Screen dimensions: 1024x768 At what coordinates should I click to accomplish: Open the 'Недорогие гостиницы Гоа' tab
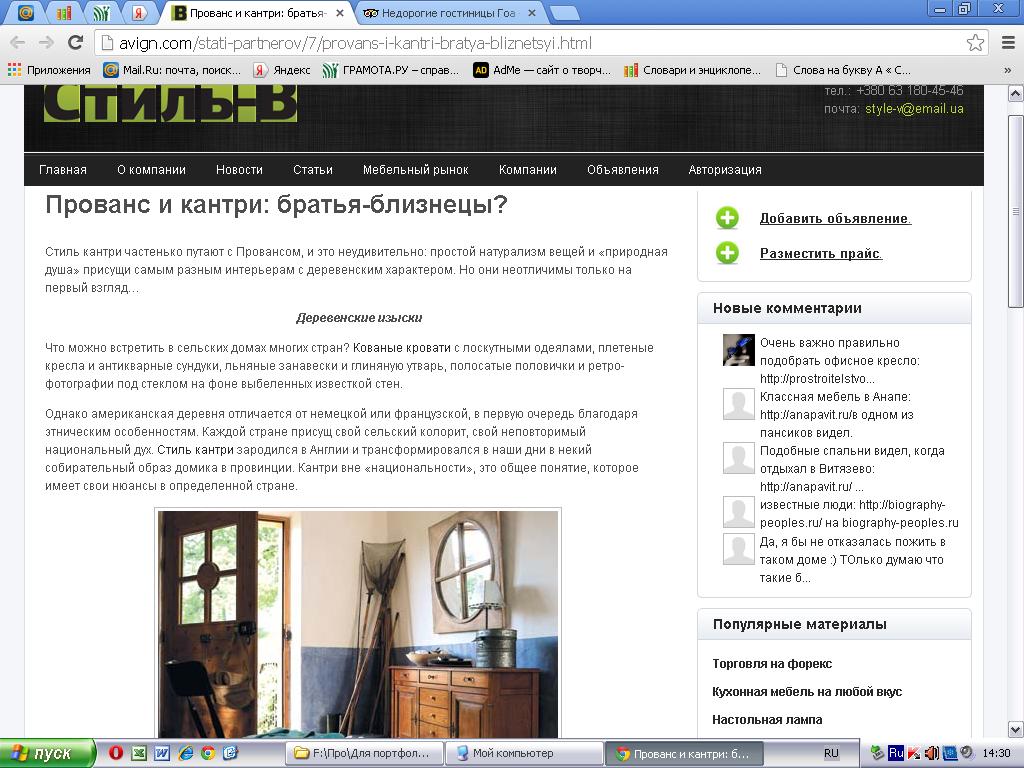click(x=448, y=13)
